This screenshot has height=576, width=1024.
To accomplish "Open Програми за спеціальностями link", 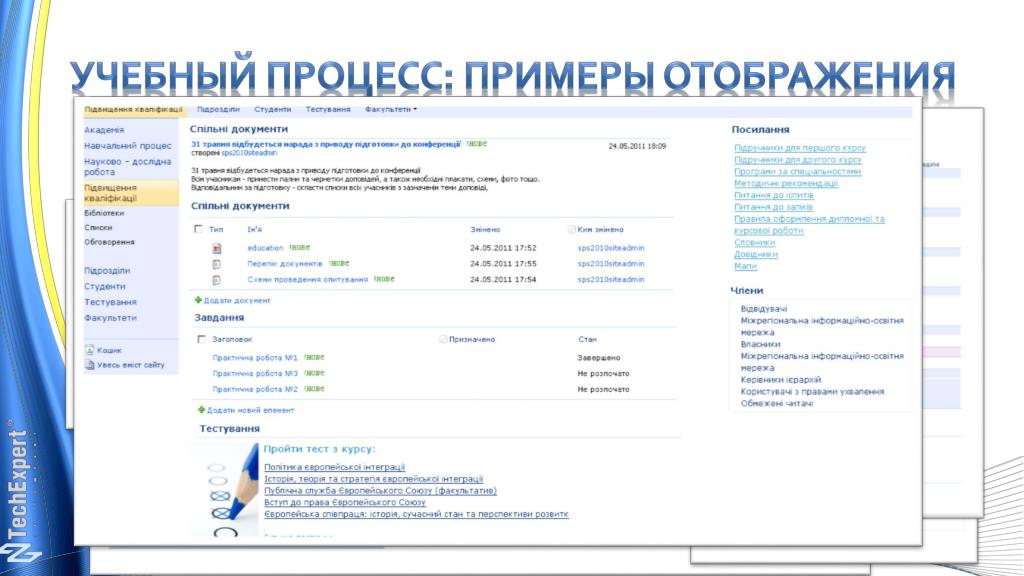I will [797, 172].
